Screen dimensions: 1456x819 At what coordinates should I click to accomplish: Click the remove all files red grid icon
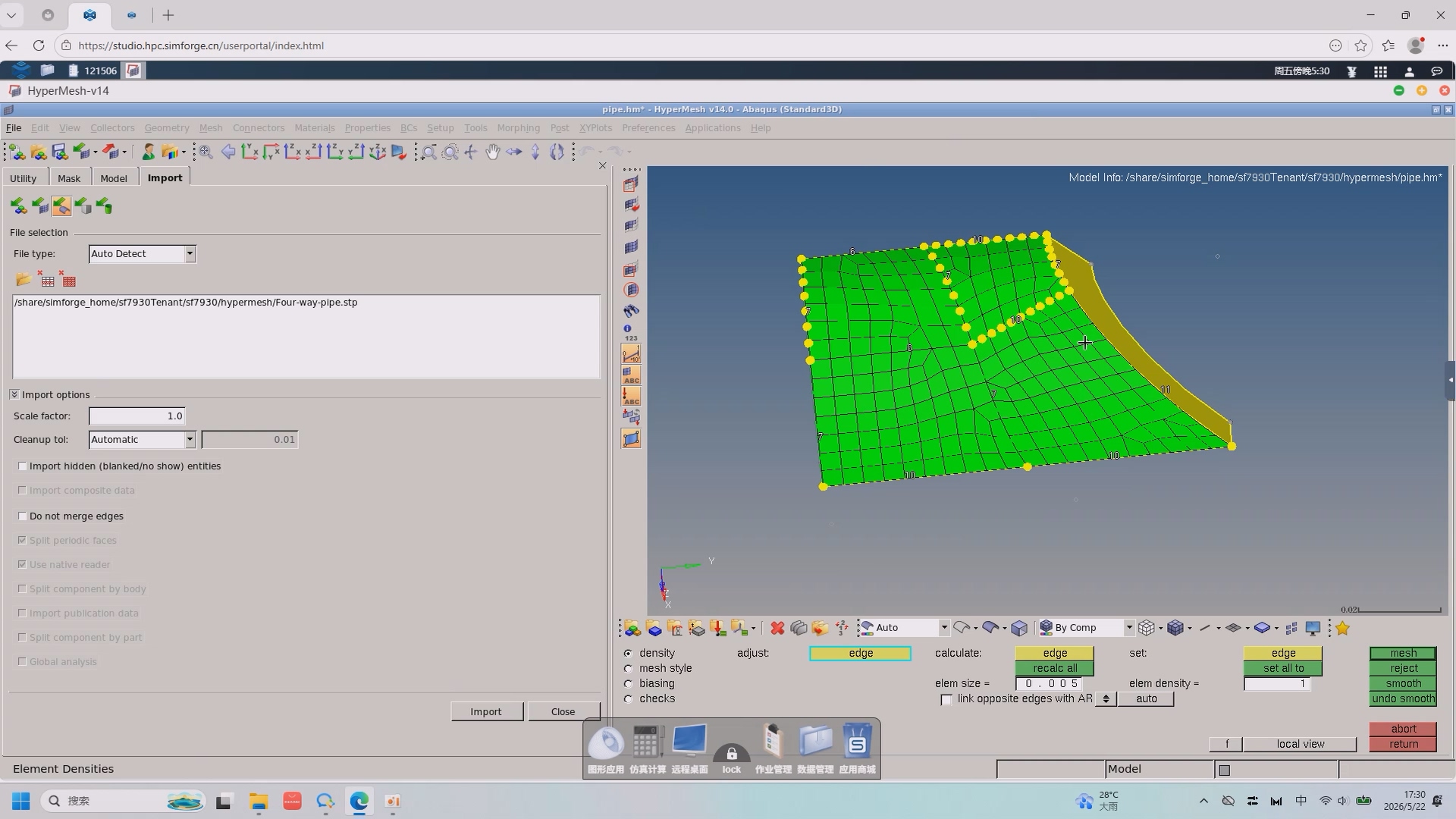tap(68, 280)
